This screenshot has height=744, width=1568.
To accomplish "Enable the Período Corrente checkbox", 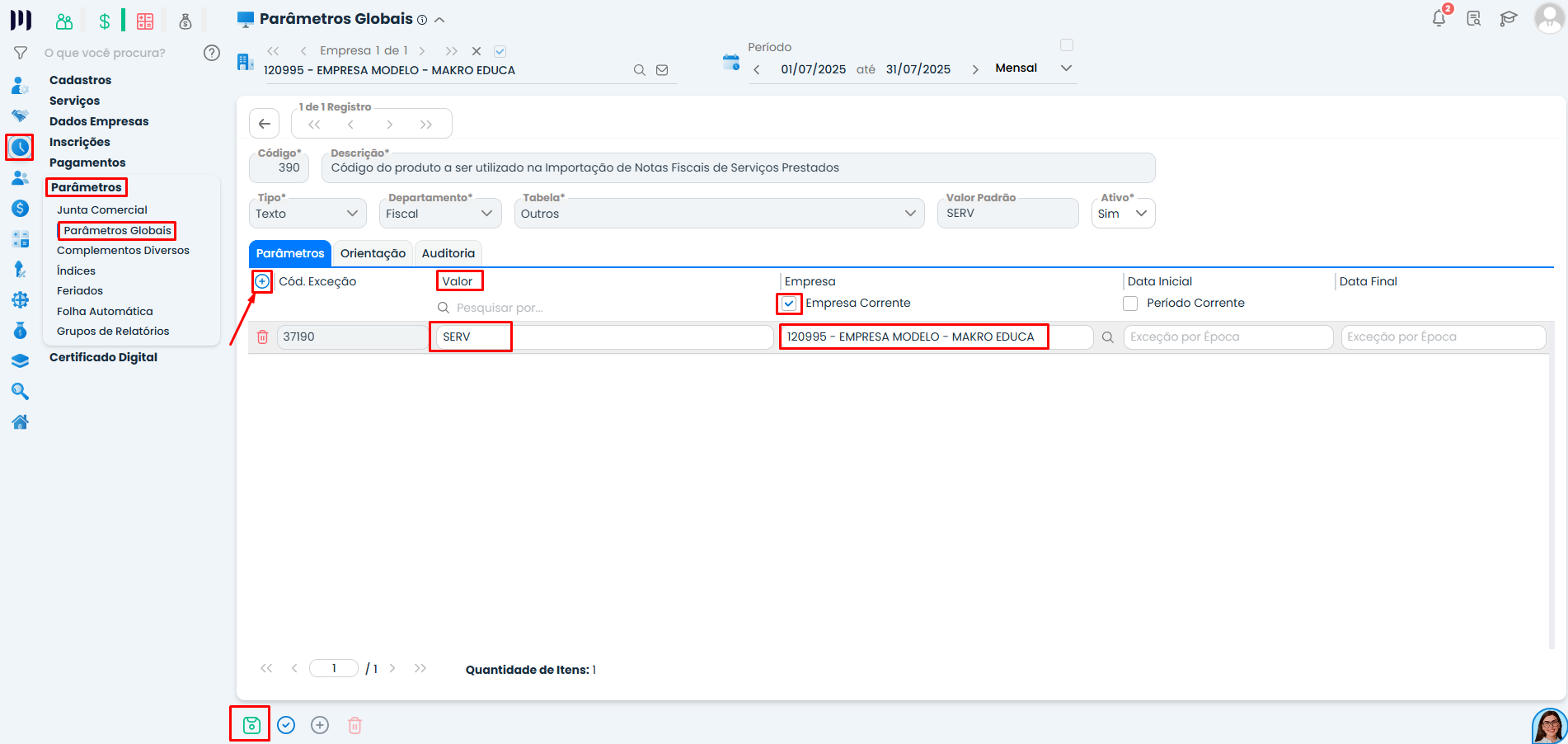I will pos(1130,303).
